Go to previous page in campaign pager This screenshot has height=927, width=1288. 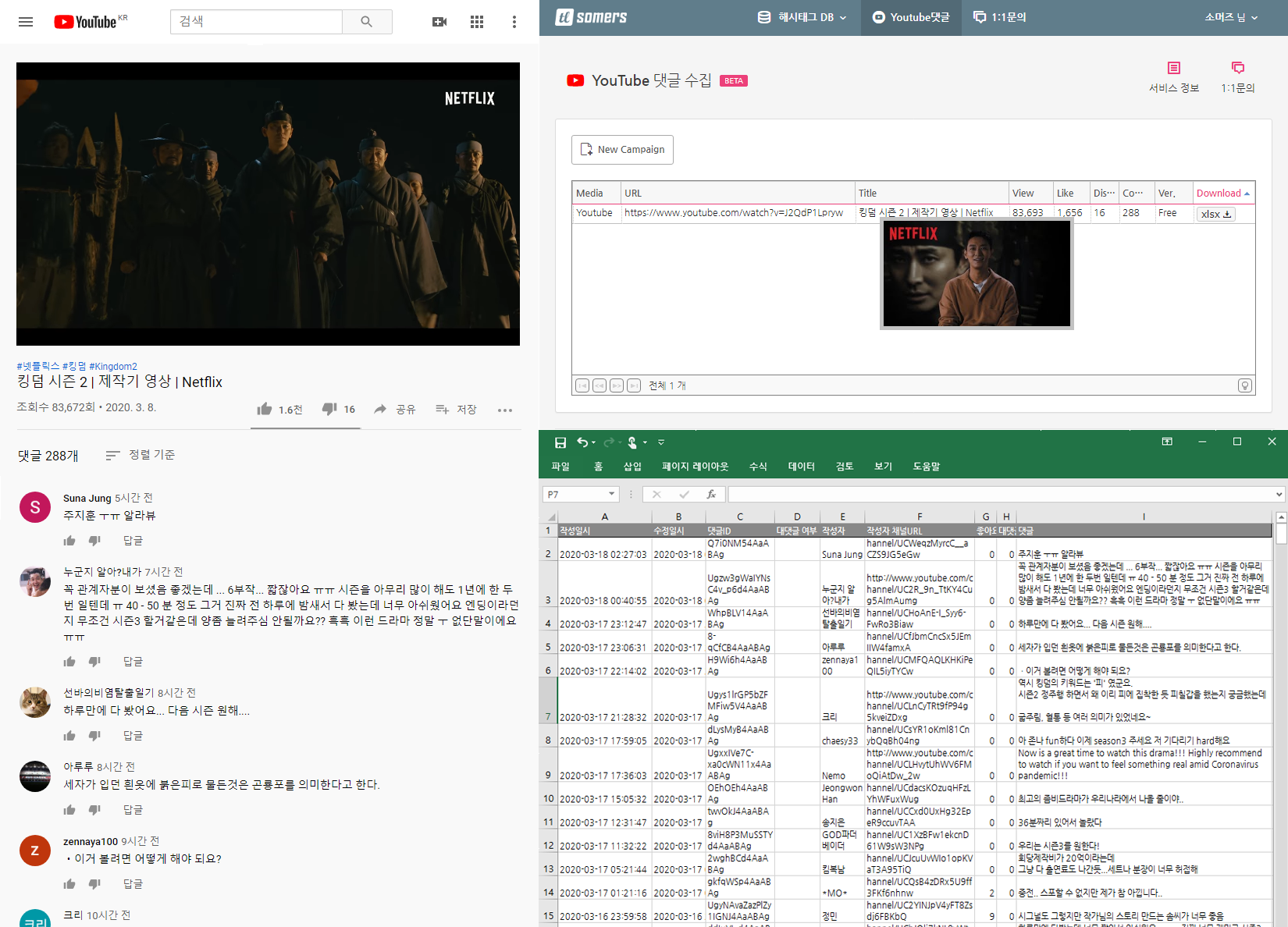(600, 385)
